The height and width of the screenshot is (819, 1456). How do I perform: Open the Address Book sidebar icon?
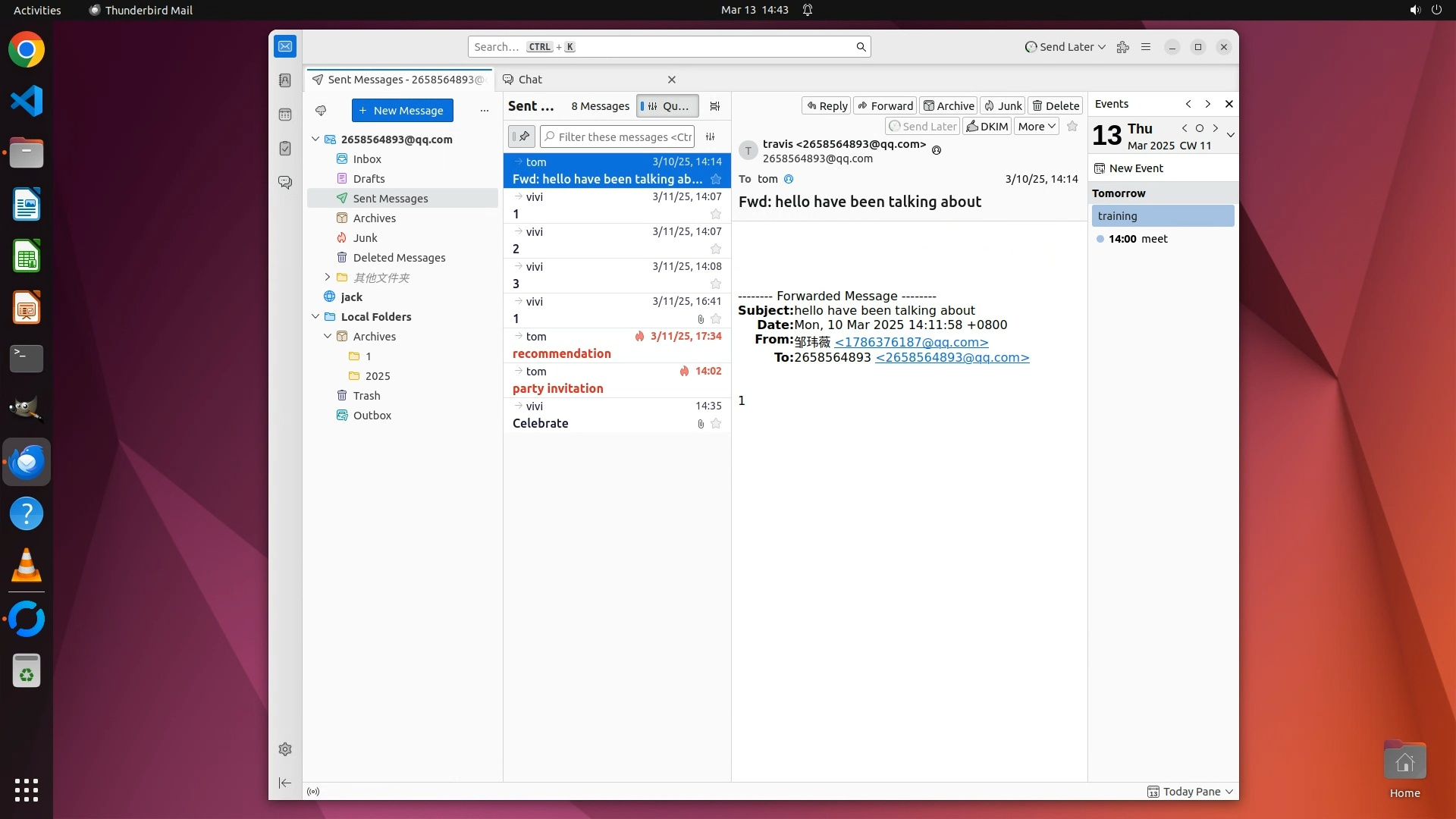pyautogui.click(x=285, y=80)
